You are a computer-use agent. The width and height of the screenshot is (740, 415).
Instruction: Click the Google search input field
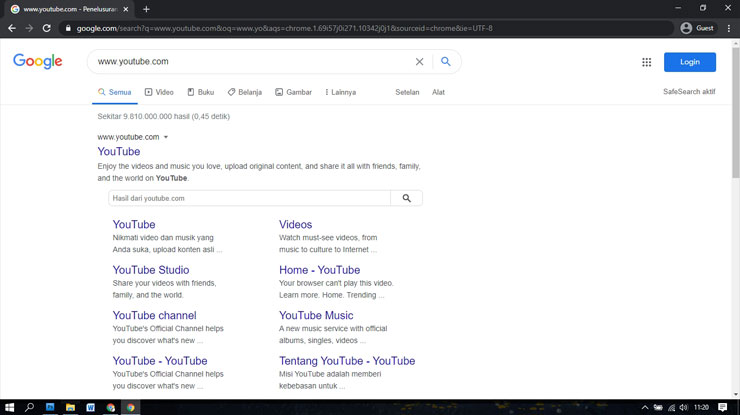click(252, 61)
